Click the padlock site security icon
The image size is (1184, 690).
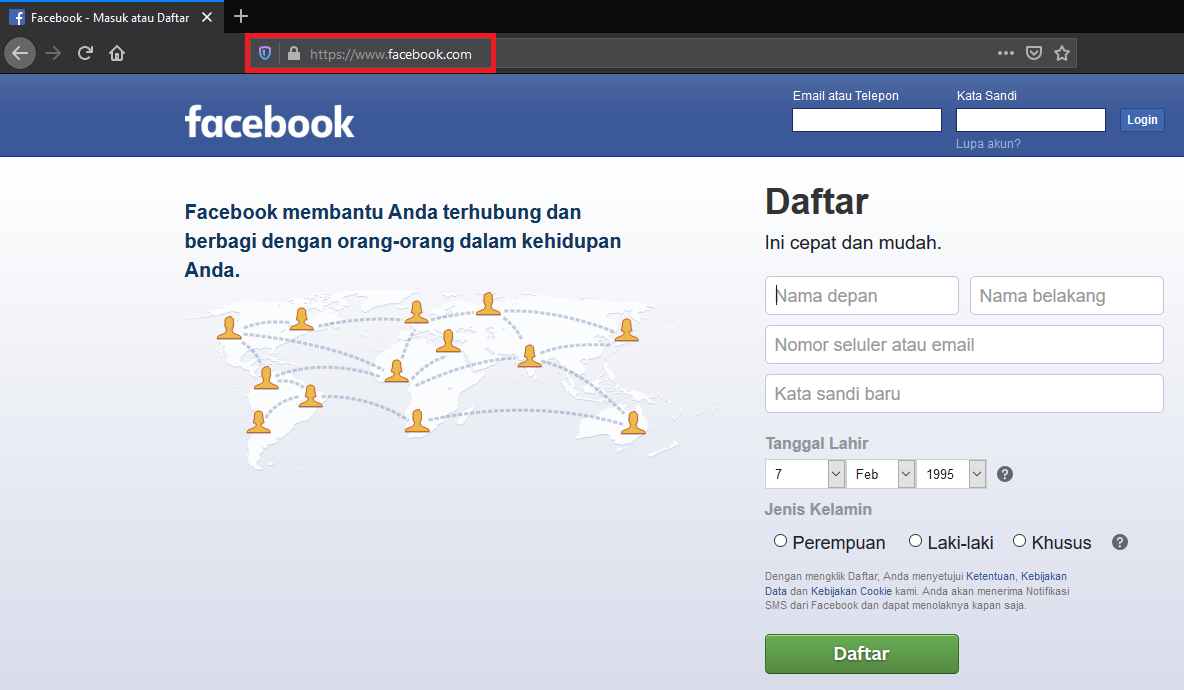point(294,54)
